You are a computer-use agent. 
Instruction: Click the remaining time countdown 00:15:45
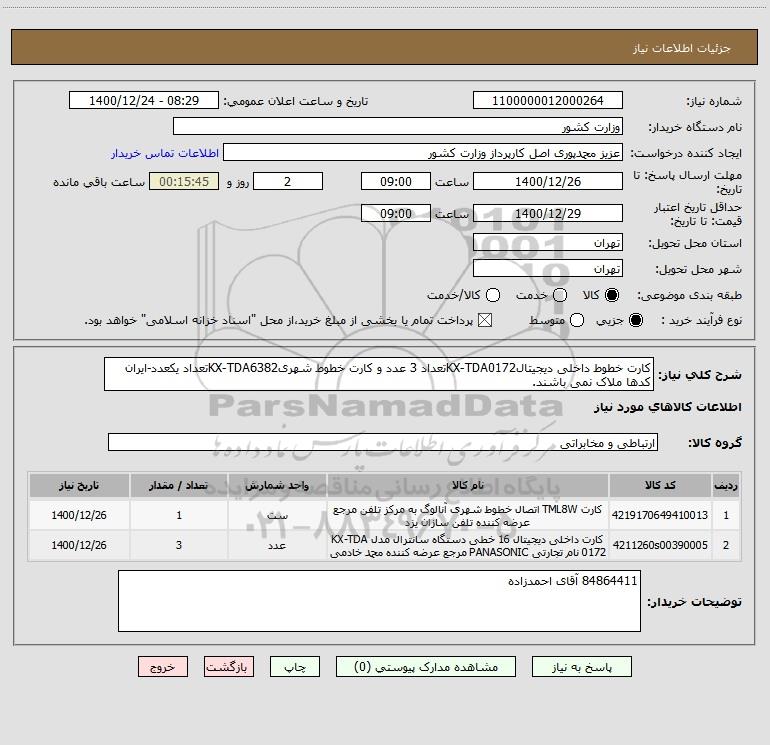click(x=184, y=181)
